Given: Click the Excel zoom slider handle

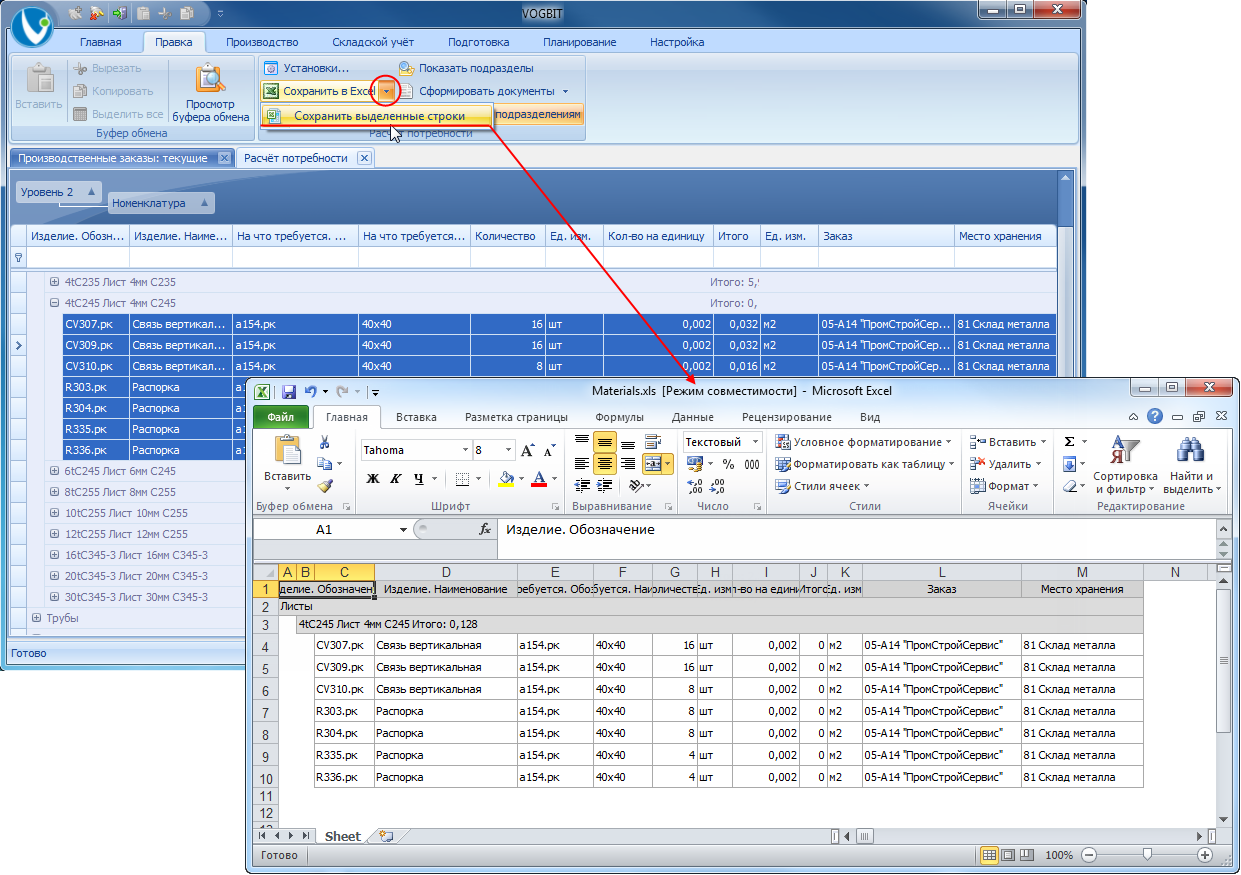Looking at the screenshot, I should click(1147, 855).
